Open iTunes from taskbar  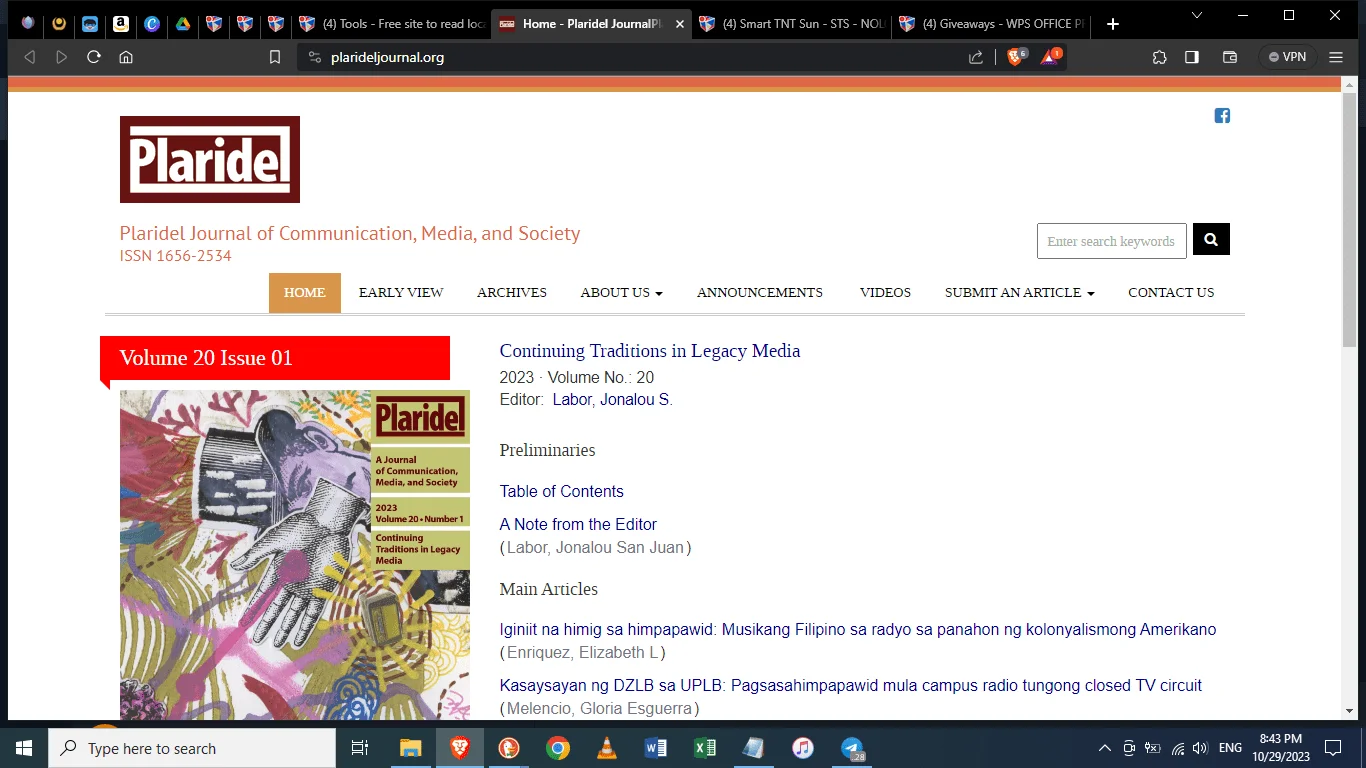(x=803, y=748)
